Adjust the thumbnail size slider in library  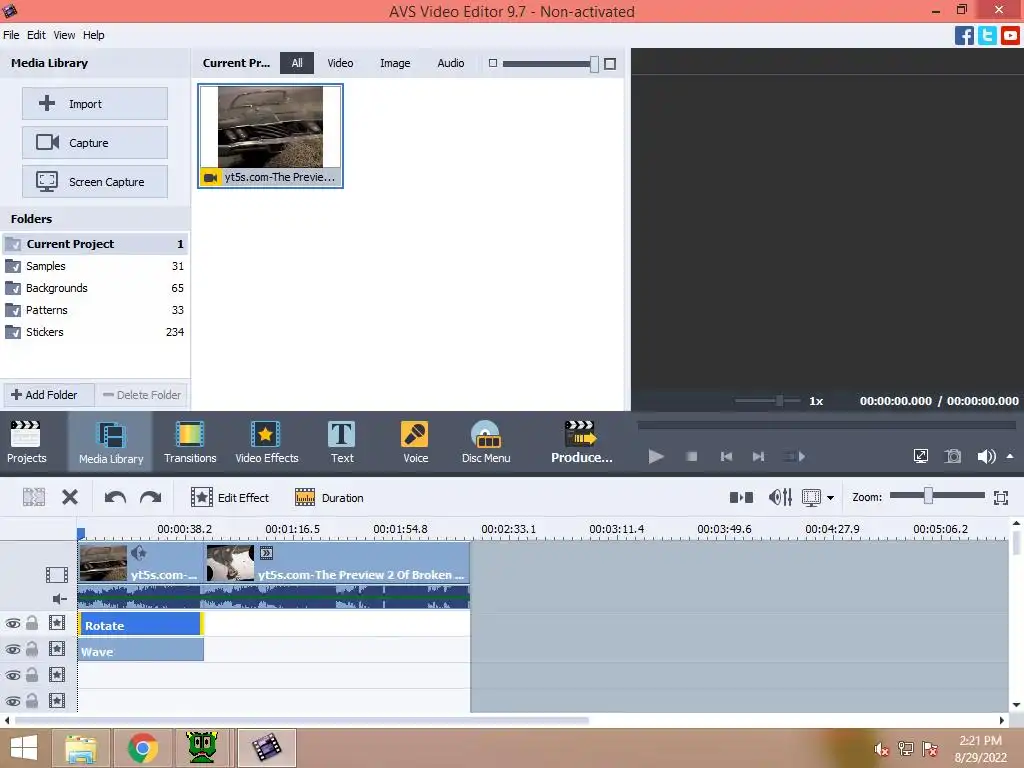594,63
